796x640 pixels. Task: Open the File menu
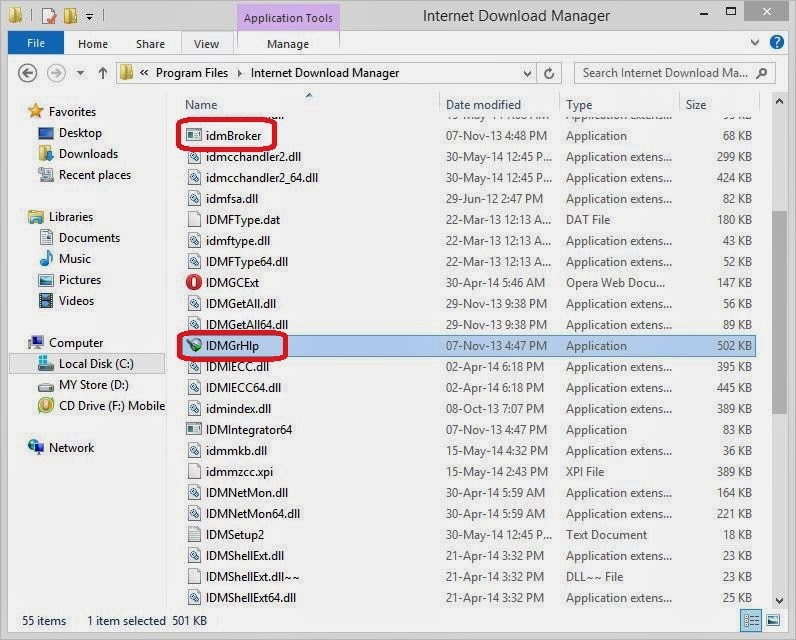[x=36, y=43]
